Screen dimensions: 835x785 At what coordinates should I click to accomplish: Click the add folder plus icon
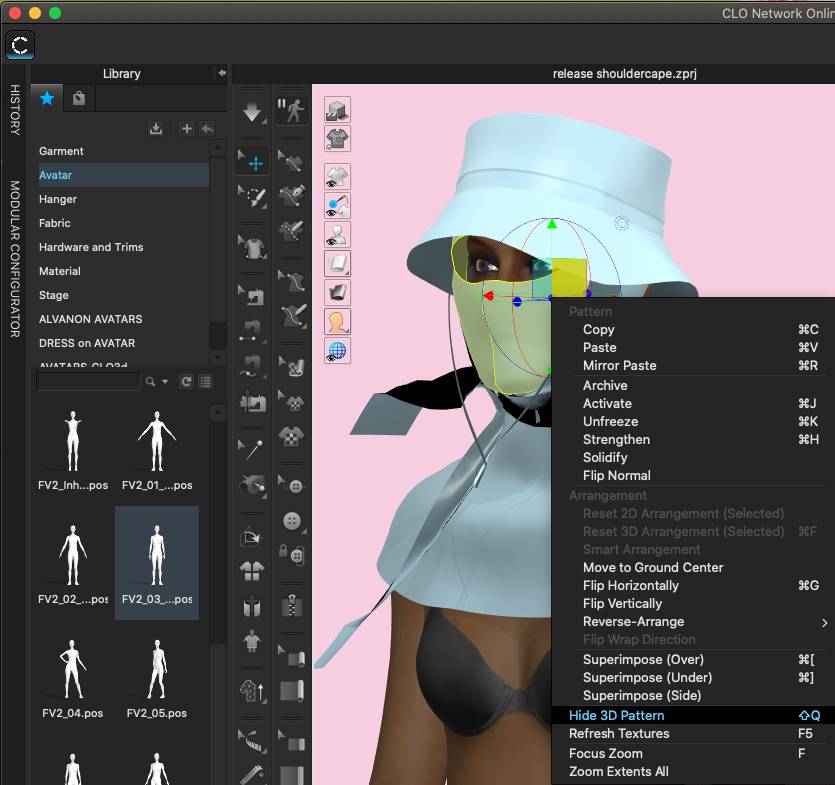(186, 128)
